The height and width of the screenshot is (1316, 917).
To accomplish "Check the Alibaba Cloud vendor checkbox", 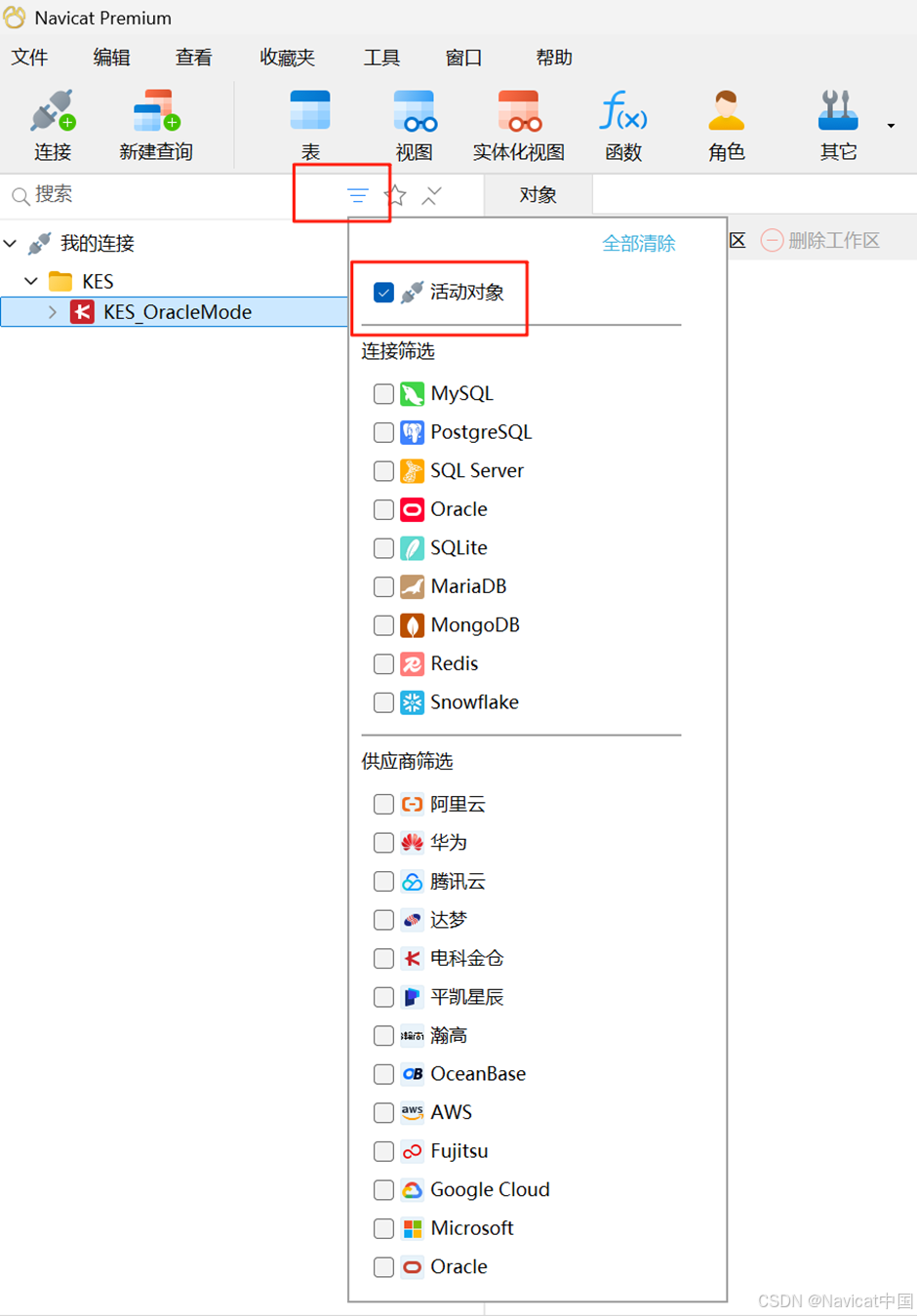I will click(383, 804).
